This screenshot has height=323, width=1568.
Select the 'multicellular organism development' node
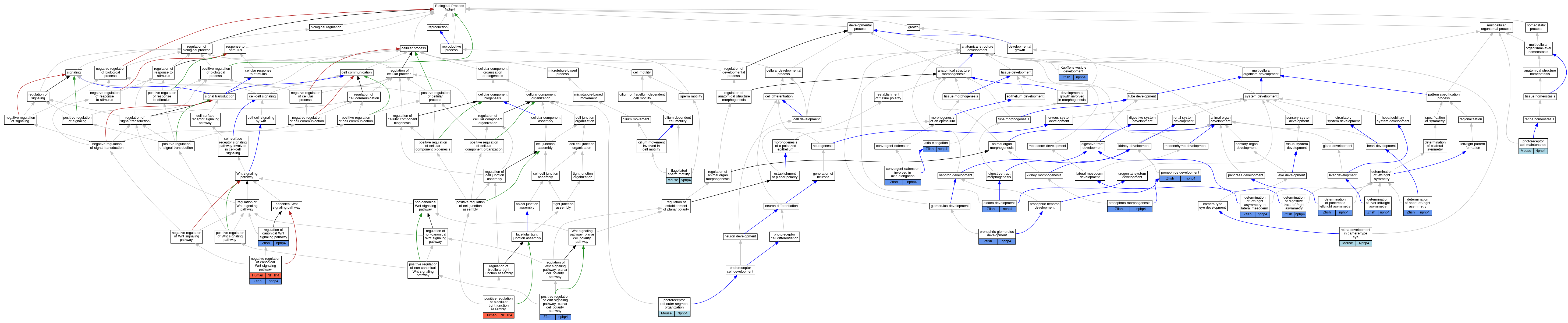(x=1261, y=72)
